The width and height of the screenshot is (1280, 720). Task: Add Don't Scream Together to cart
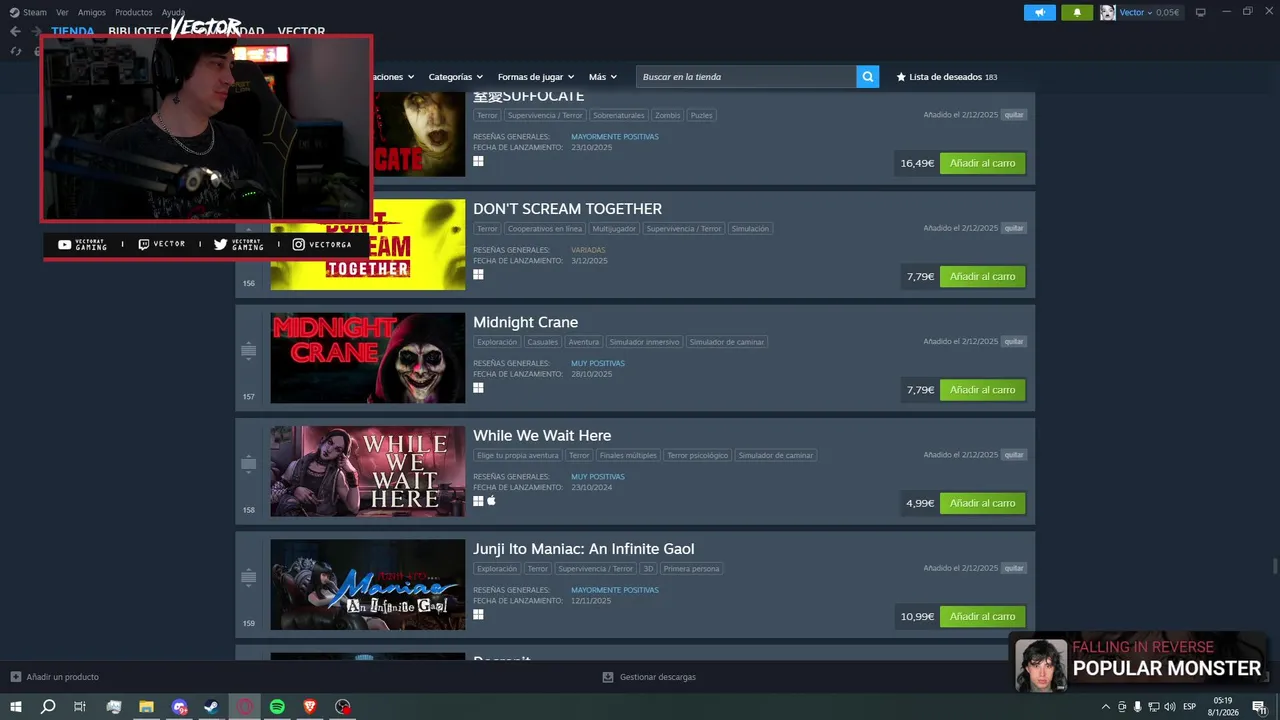coord(982,276)
